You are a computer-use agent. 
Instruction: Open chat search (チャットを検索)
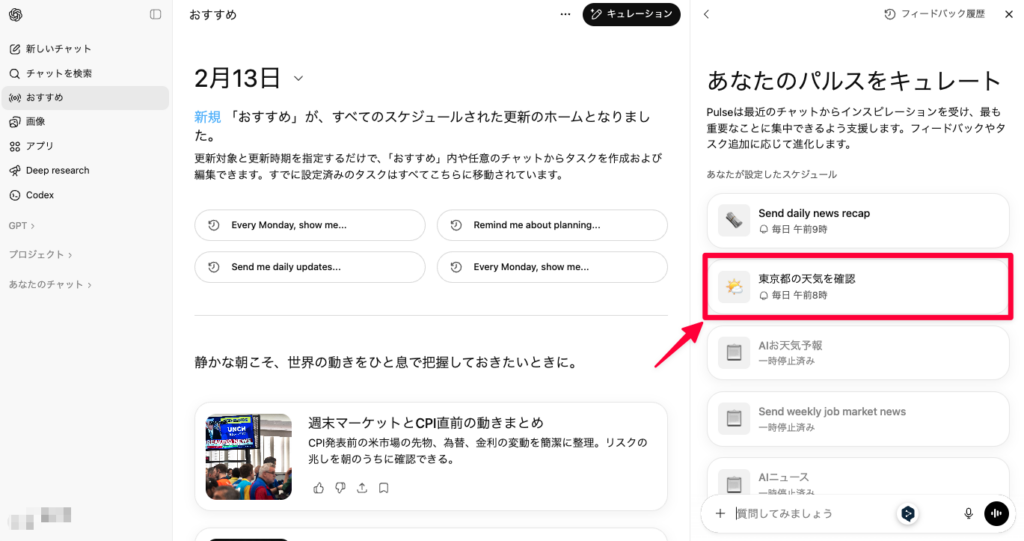point(85,73)
